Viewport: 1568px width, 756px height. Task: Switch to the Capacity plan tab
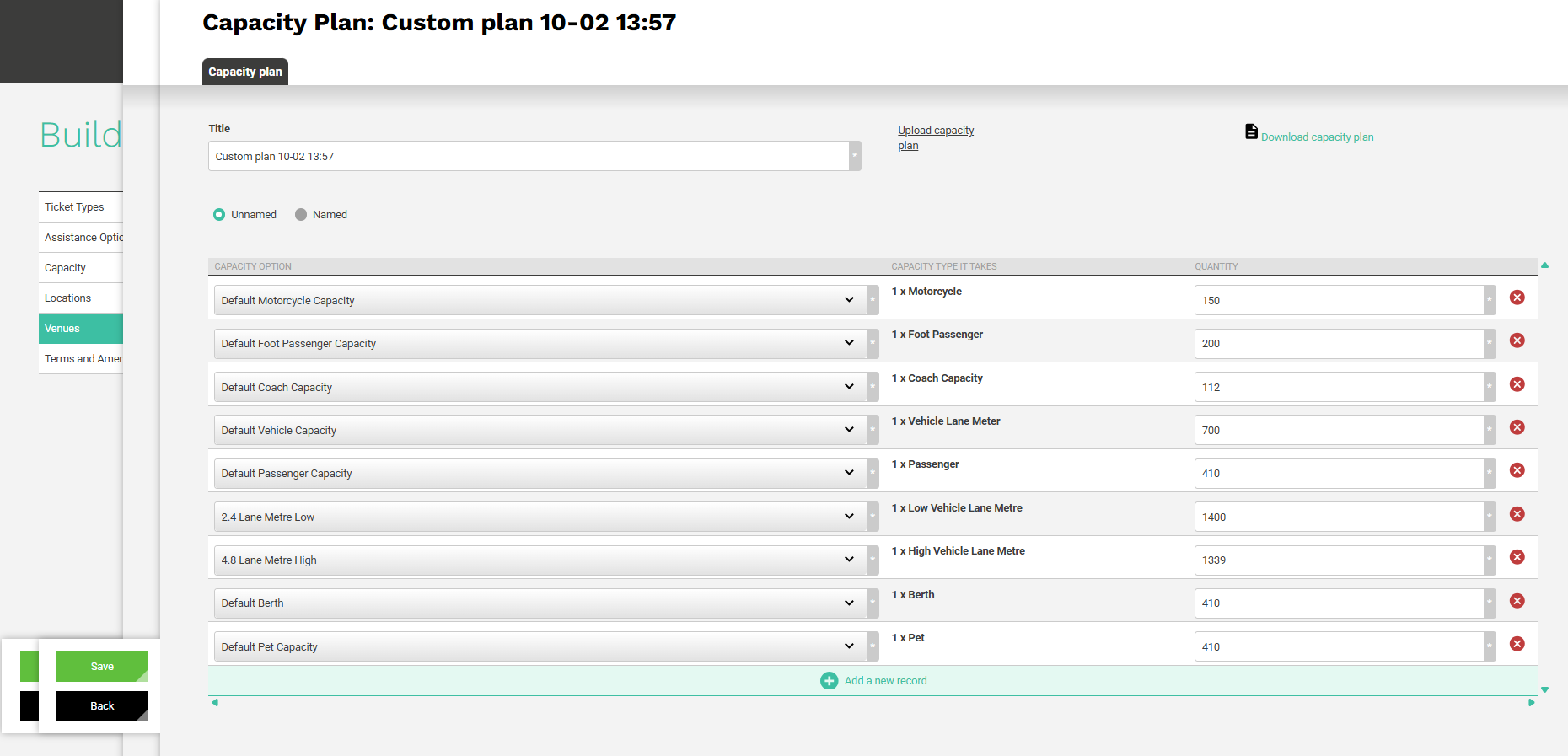pos(245,72)
